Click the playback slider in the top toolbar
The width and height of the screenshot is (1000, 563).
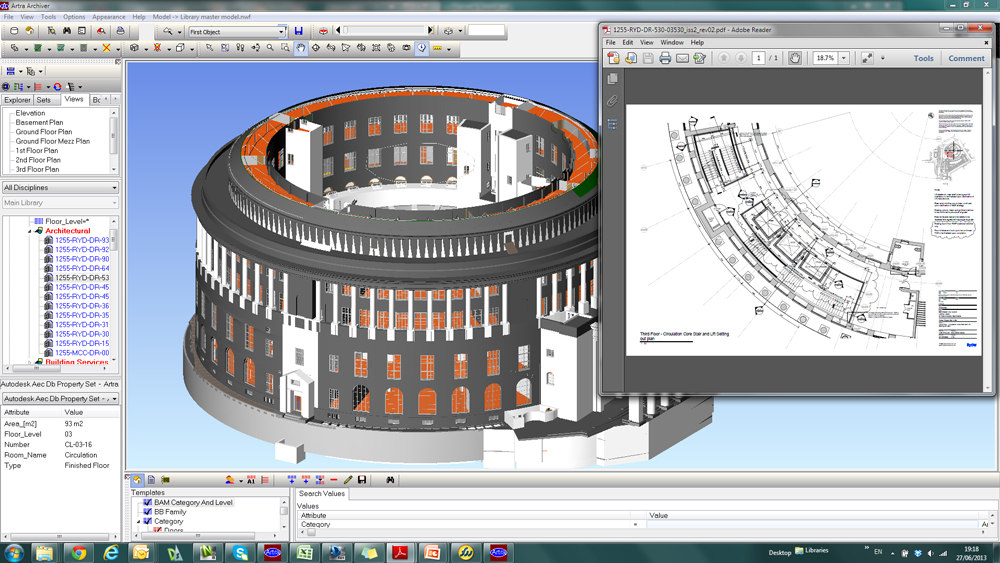386,30
